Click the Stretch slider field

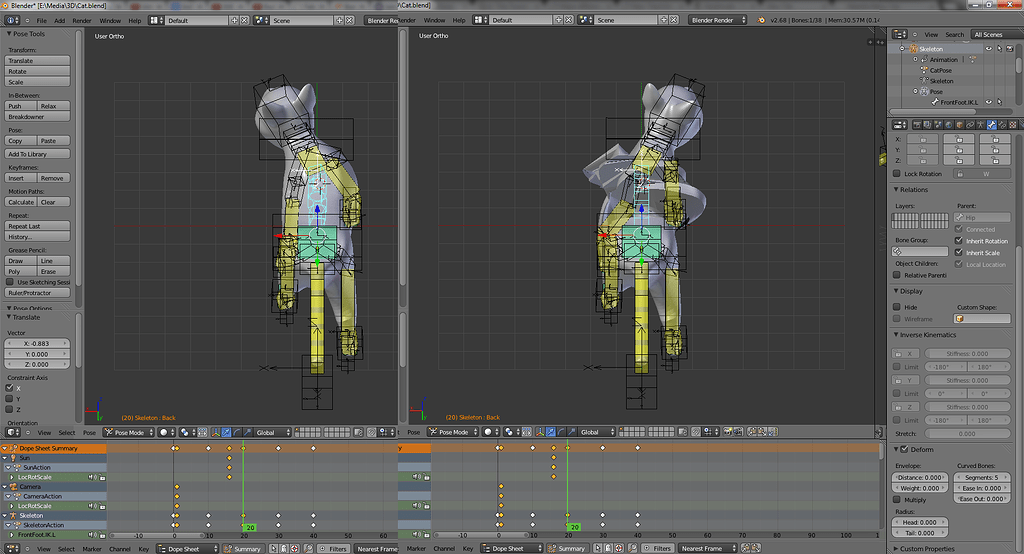click(x=967, y=434)
